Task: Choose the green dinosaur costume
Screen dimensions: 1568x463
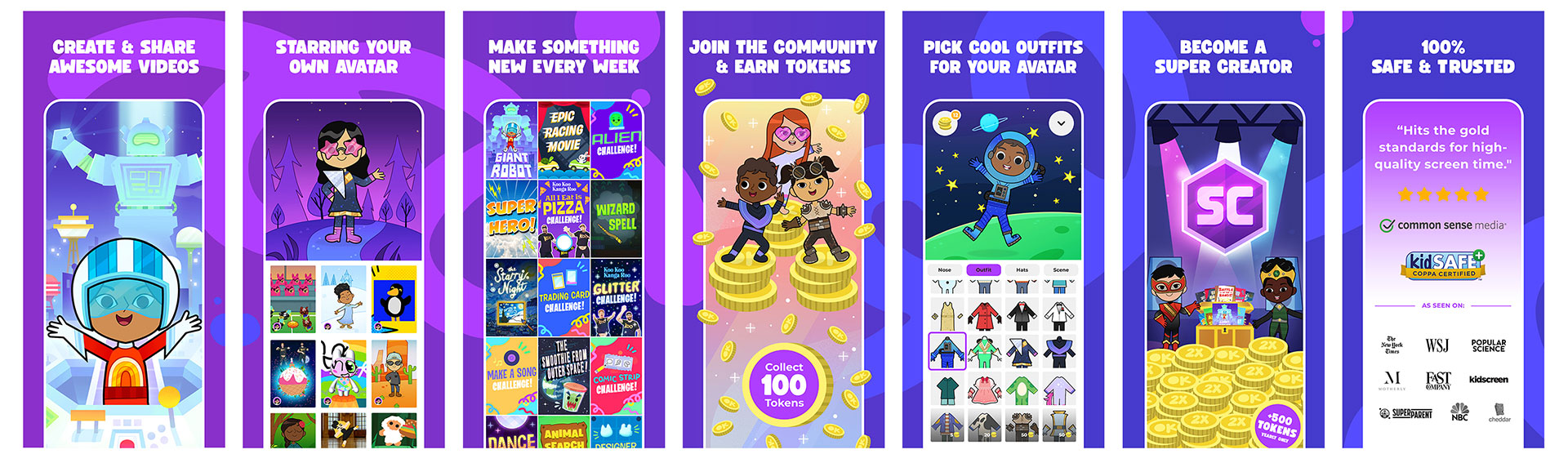Action: click(x=1022, y=389)
